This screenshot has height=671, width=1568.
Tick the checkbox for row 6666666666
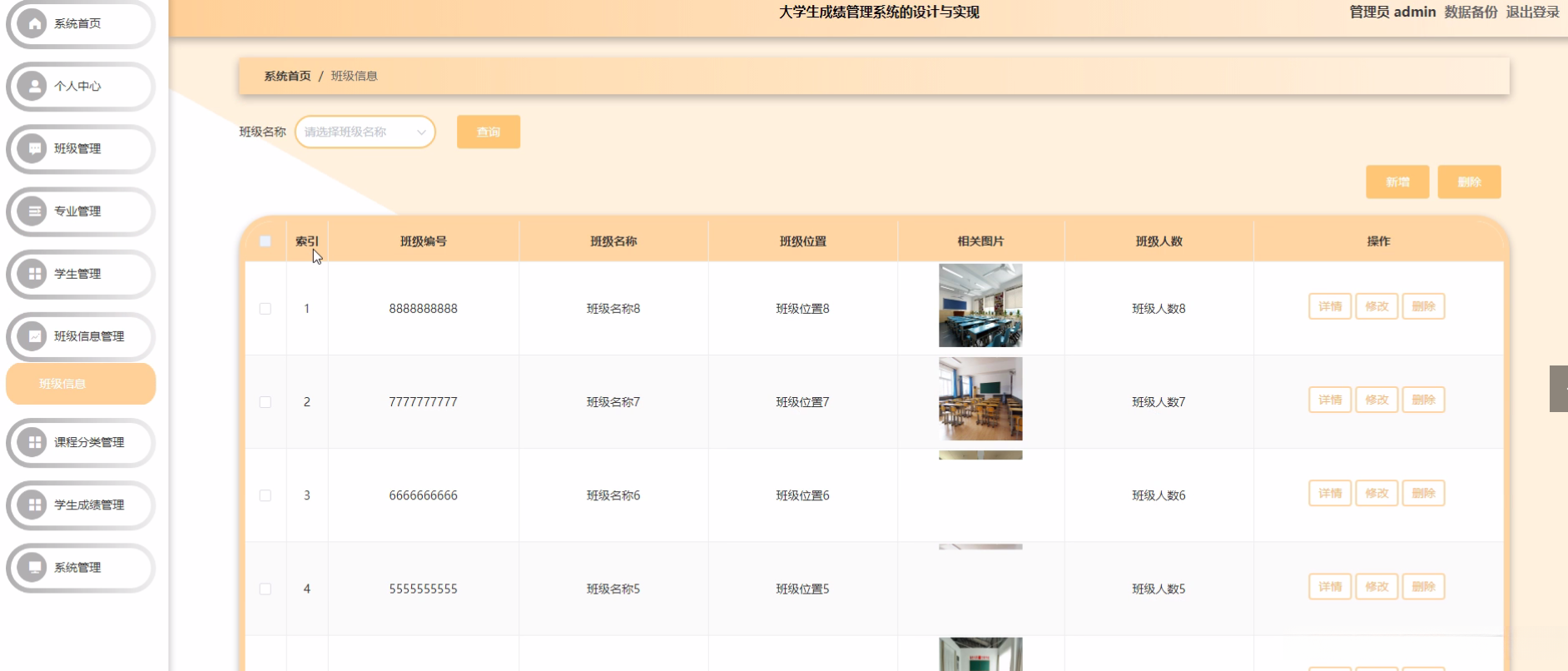(265, 495)
